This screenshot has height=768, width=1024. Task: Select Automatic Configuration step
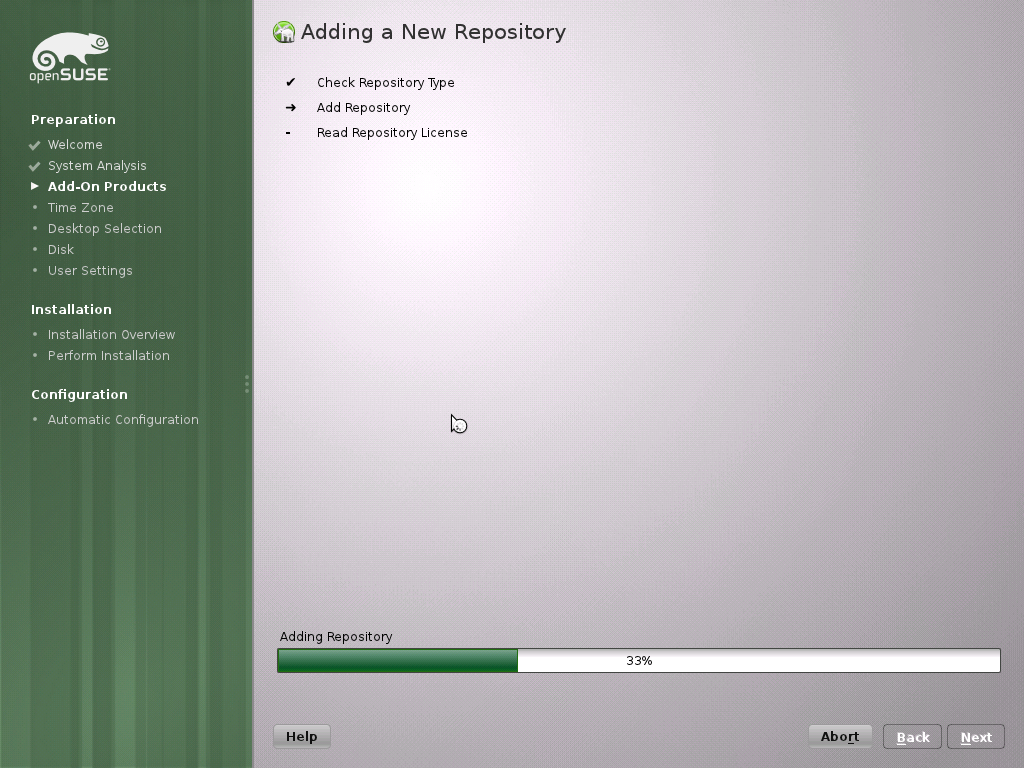click(123, 419)
